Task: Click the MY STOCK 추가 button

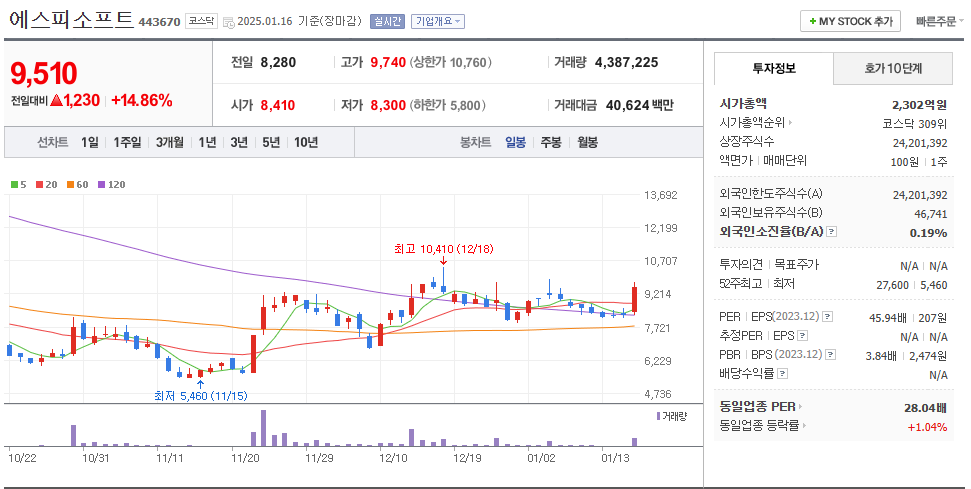Action: [850, 21]
